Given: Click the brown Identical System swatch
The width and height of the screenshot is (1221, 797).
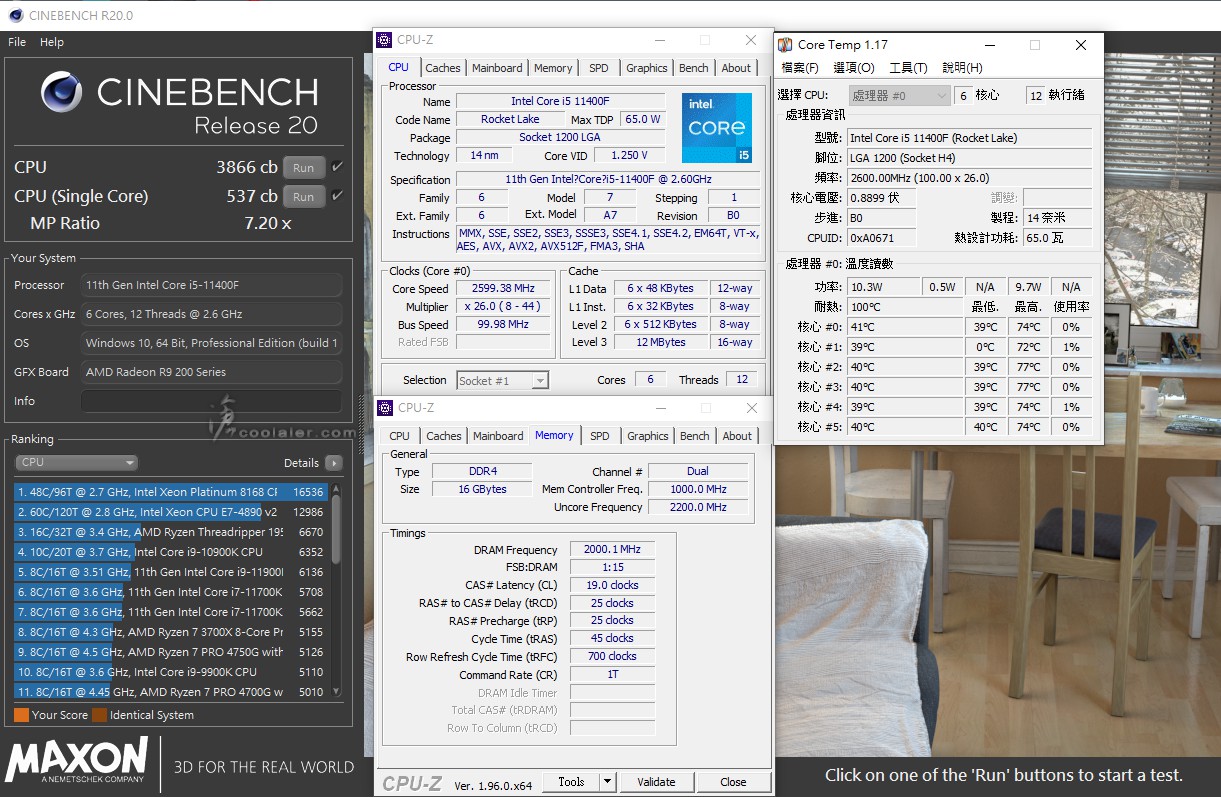Looking at the screenshot, I should [x=99, y=715].
